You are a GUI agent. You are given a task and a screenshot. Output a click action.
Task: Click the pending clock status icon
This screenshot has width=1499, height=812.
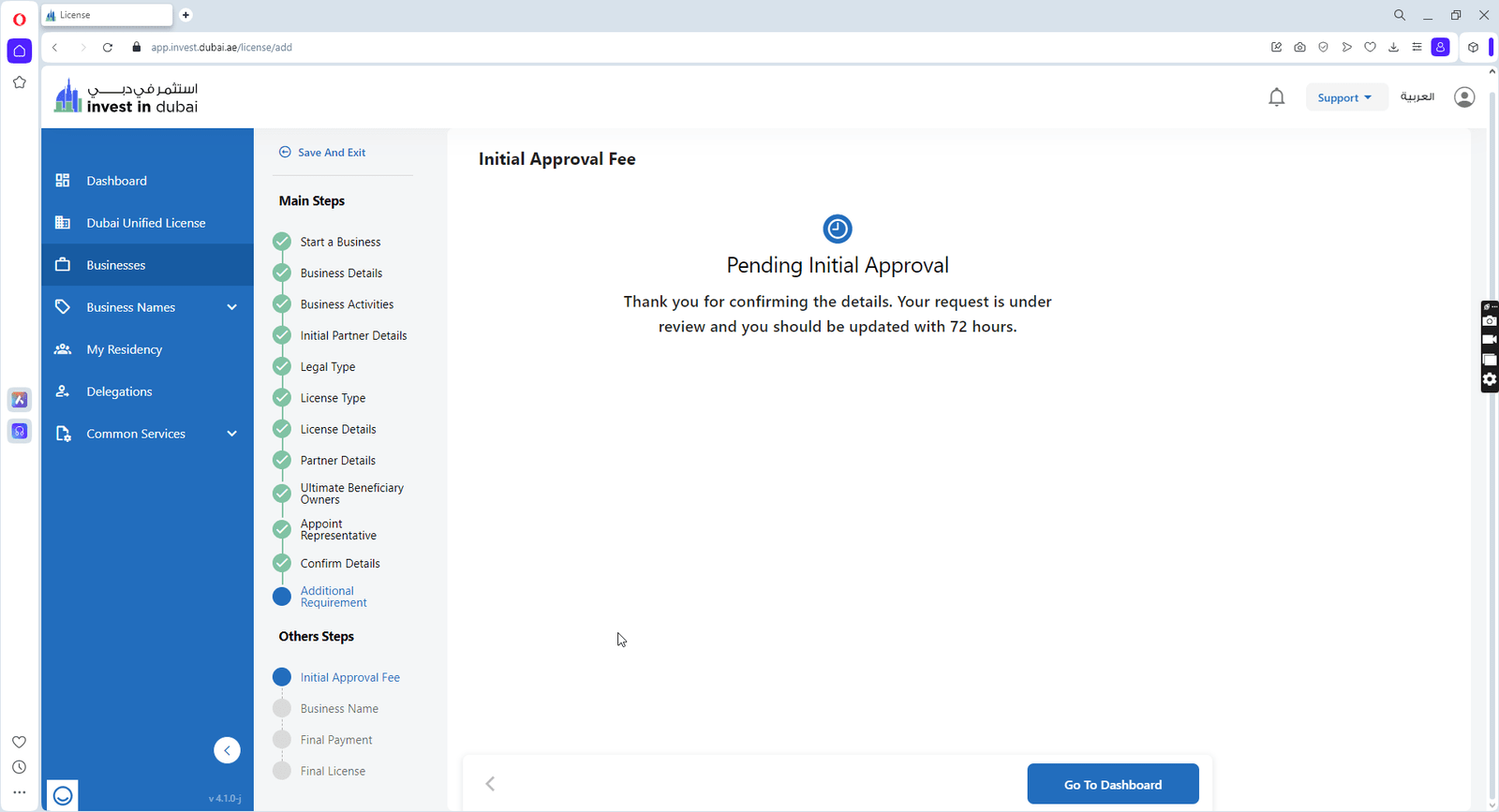(x=838, y=229)
